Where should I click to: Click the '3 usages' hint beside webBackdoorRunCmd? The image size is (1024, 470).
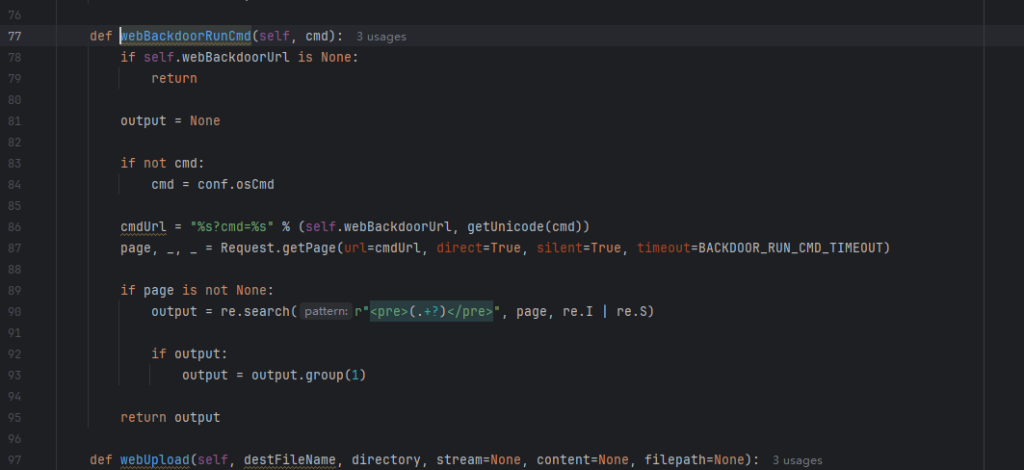click(381, 36)
